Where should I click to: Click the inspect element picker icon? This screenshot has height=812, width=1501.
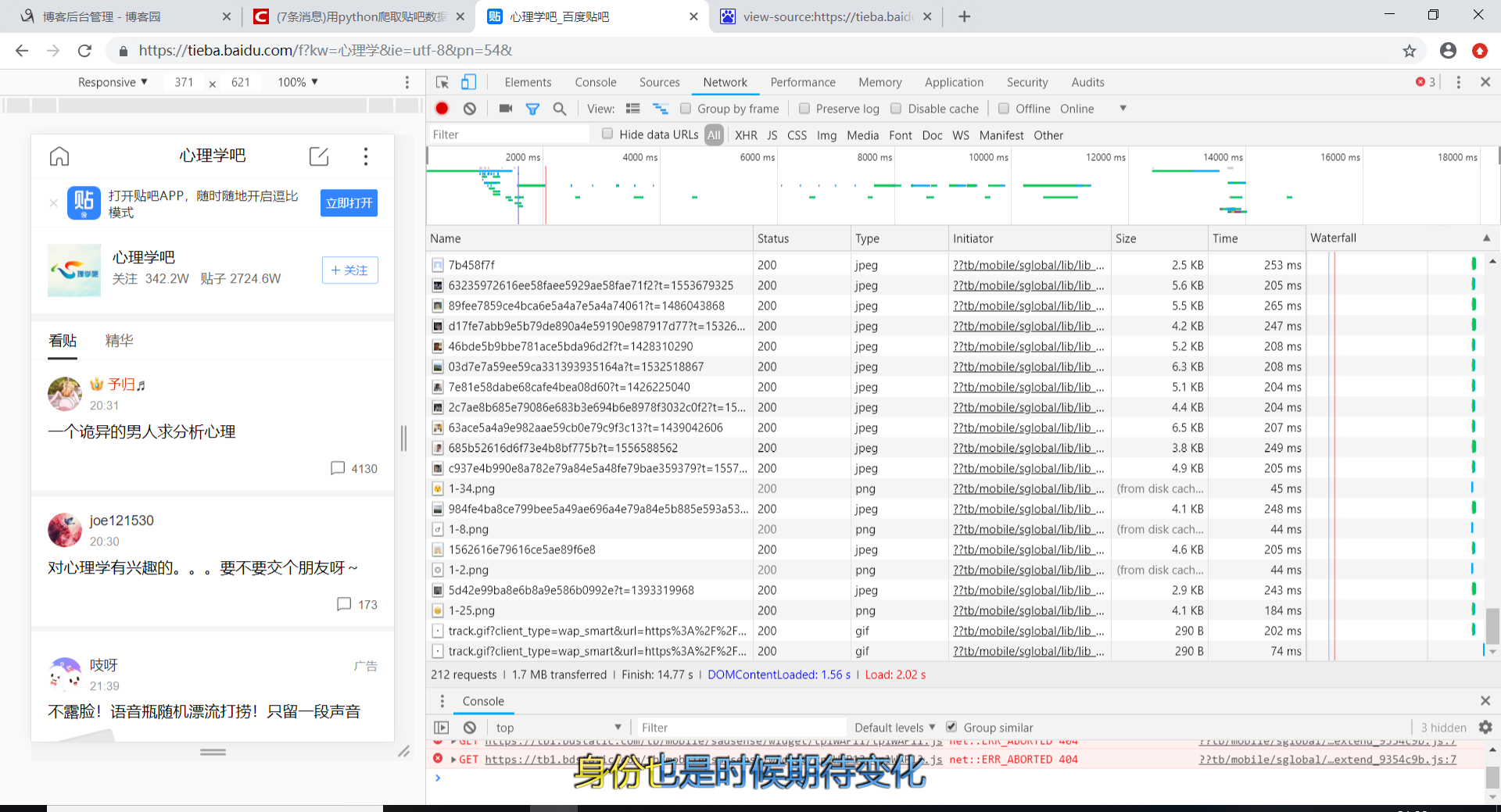442,82
